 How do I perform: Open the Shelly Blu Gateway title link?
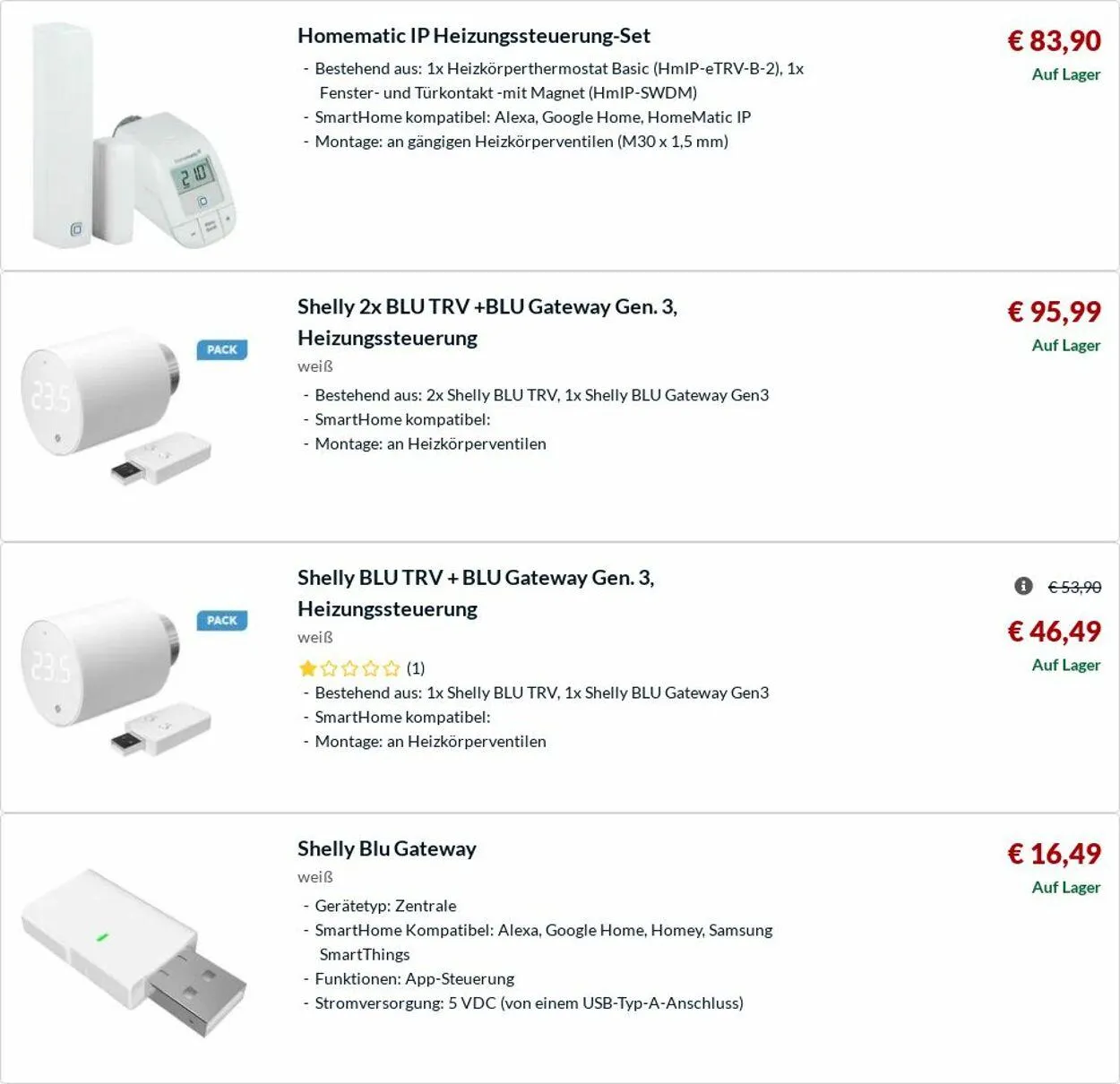click(x=387, y=848)
